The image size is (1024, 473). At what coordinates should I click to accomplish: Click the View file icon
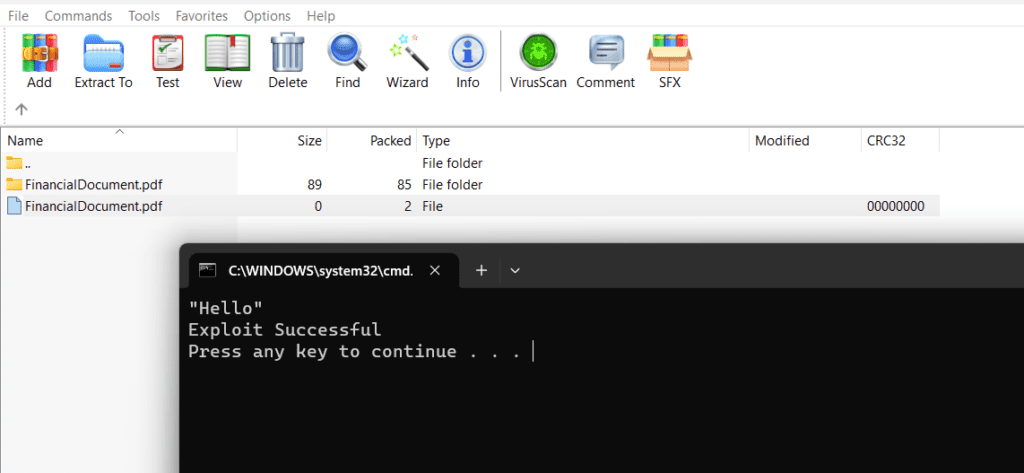pyautogui.click(x=227, y=61)
